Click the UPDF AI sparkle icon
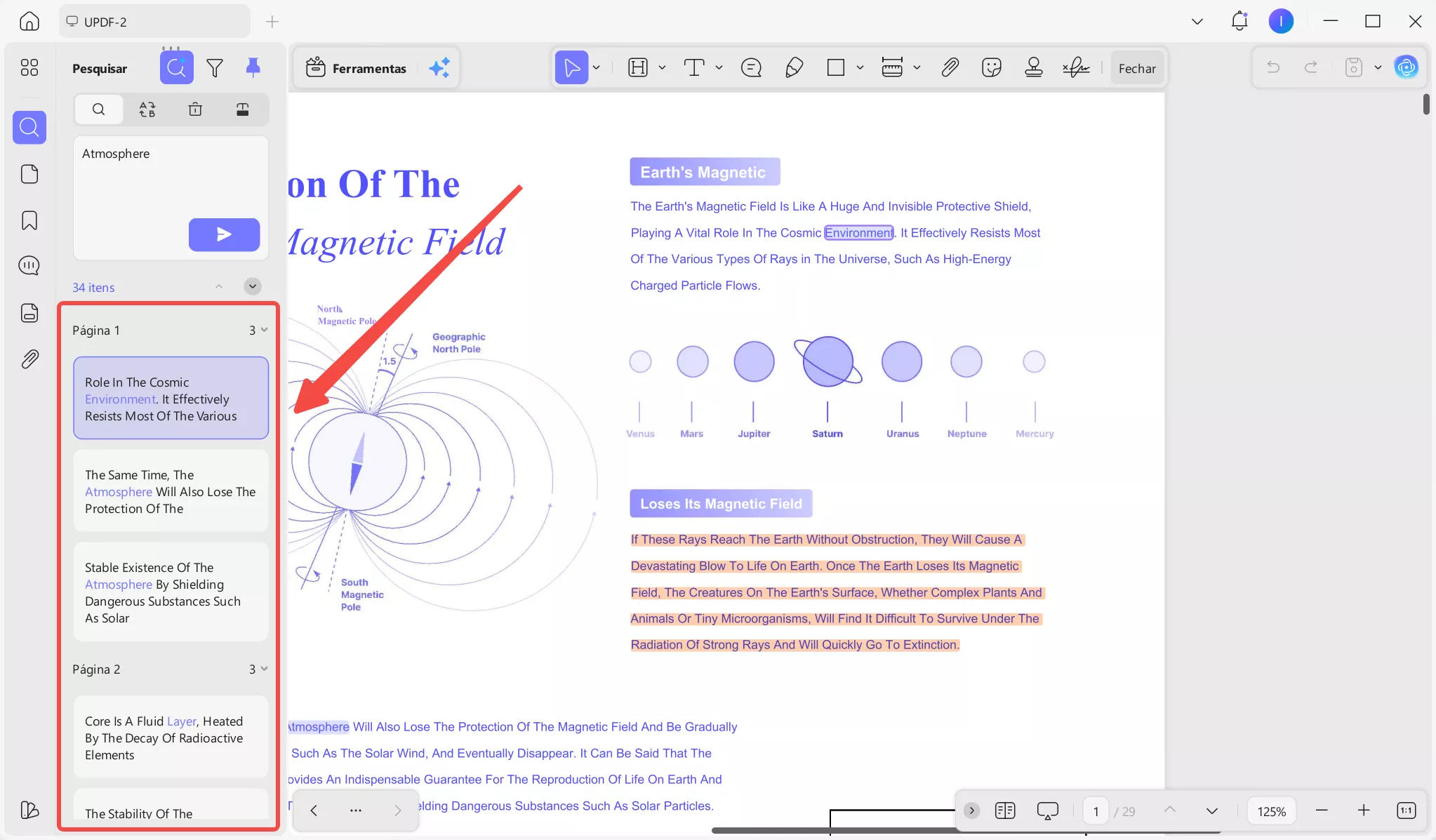Screen dimensions: 1436x840 point(439,68)
